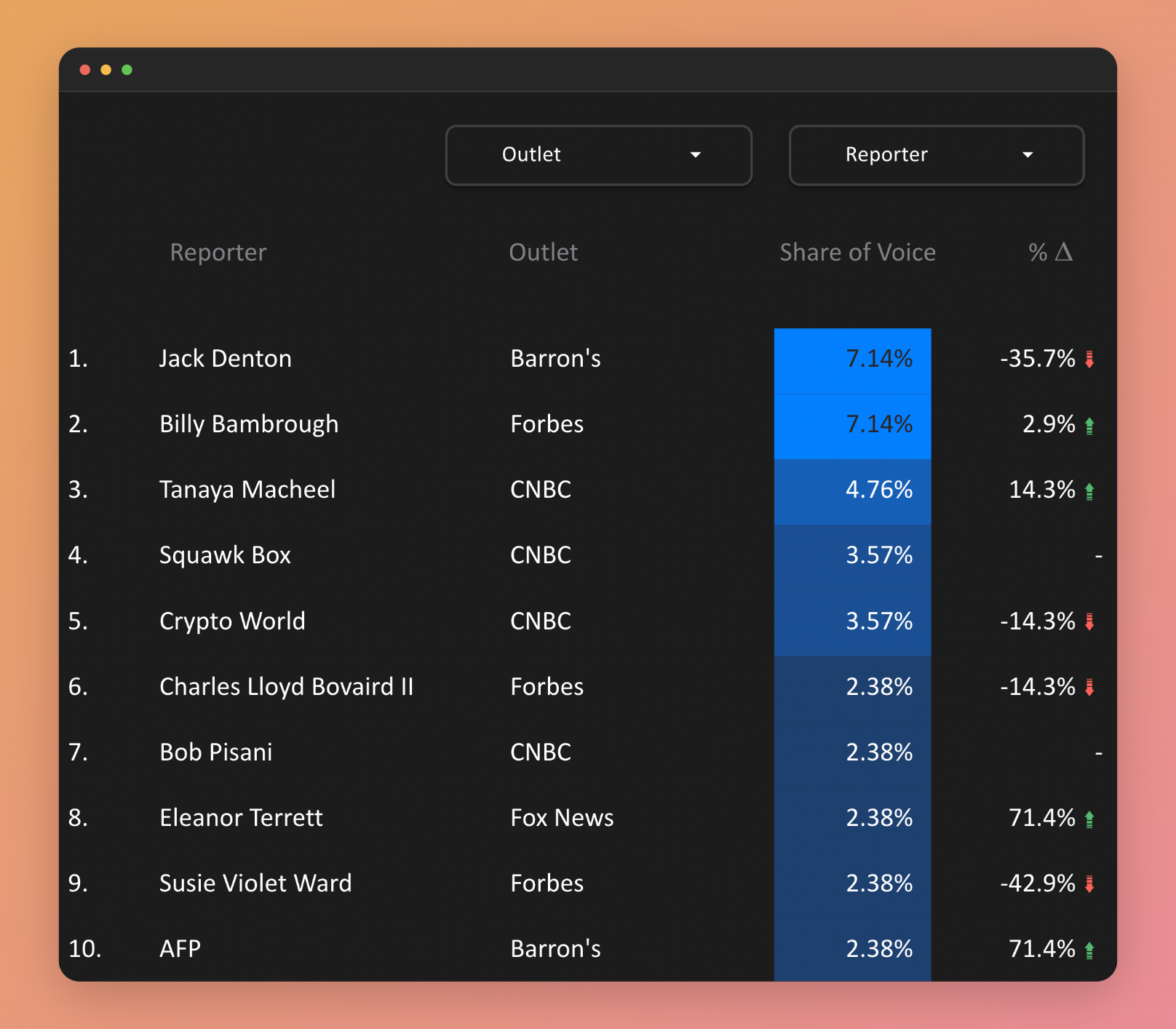Click the green window maximize button

pos(127,70)
